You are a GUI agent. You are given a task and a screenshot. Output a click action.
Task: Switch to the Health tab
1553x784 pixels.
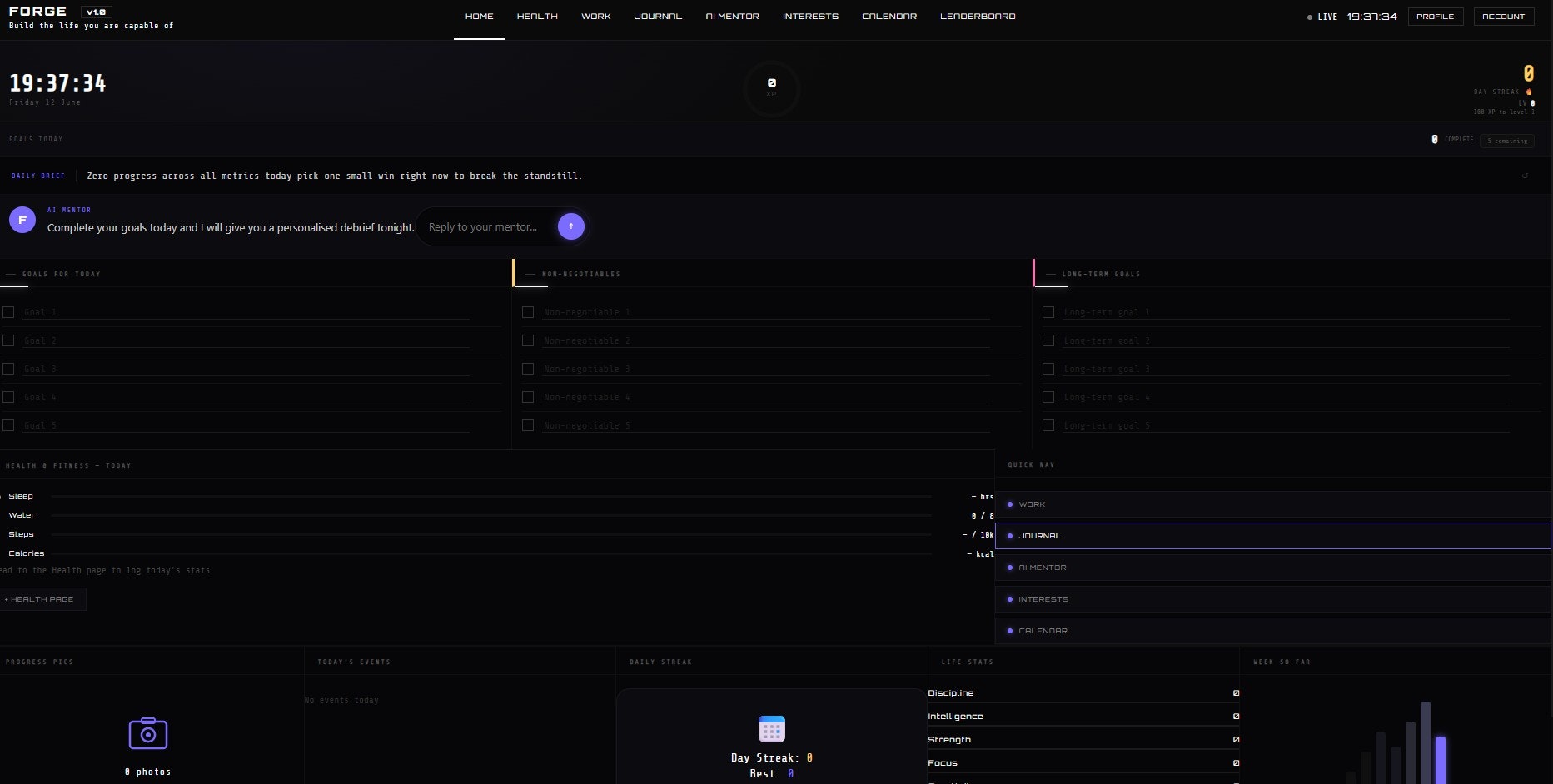click(537, 17)
